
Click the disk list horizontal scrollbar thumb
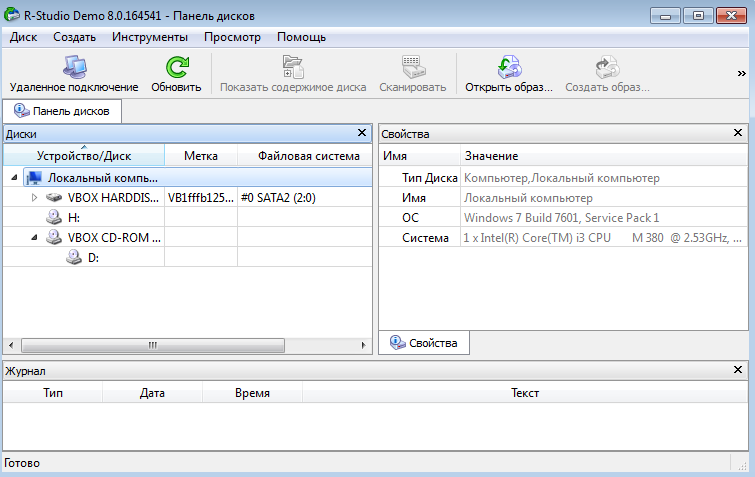pyautogui.click(x=153, y=345)
